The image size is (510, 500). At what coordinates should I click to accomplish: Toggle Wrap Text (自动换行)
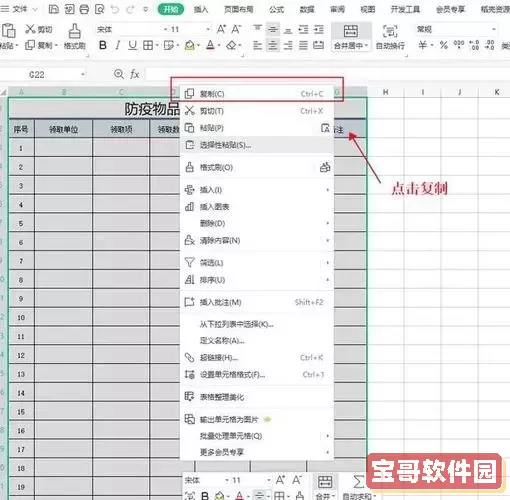390,37
